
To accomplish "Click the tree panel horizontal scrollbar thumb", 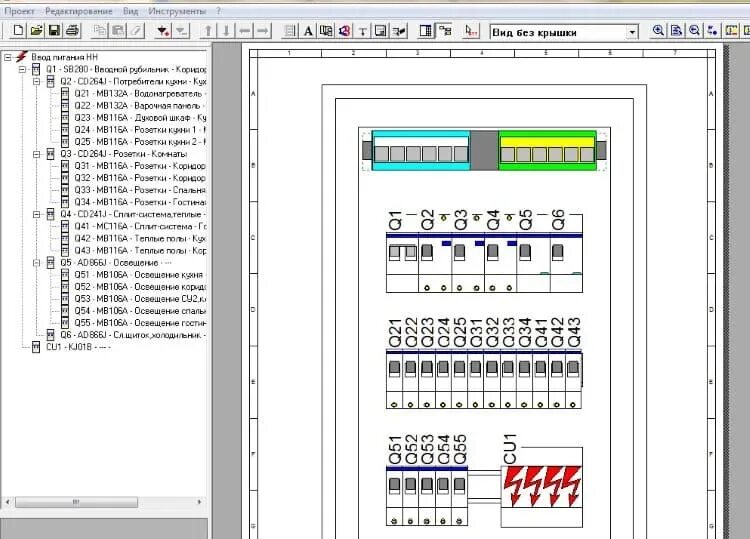I will pos(76,502).
